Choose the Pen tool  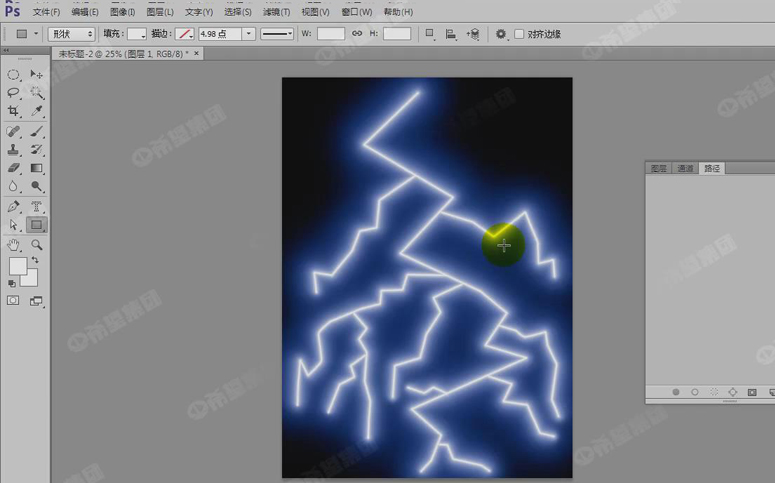click(14, 207)
